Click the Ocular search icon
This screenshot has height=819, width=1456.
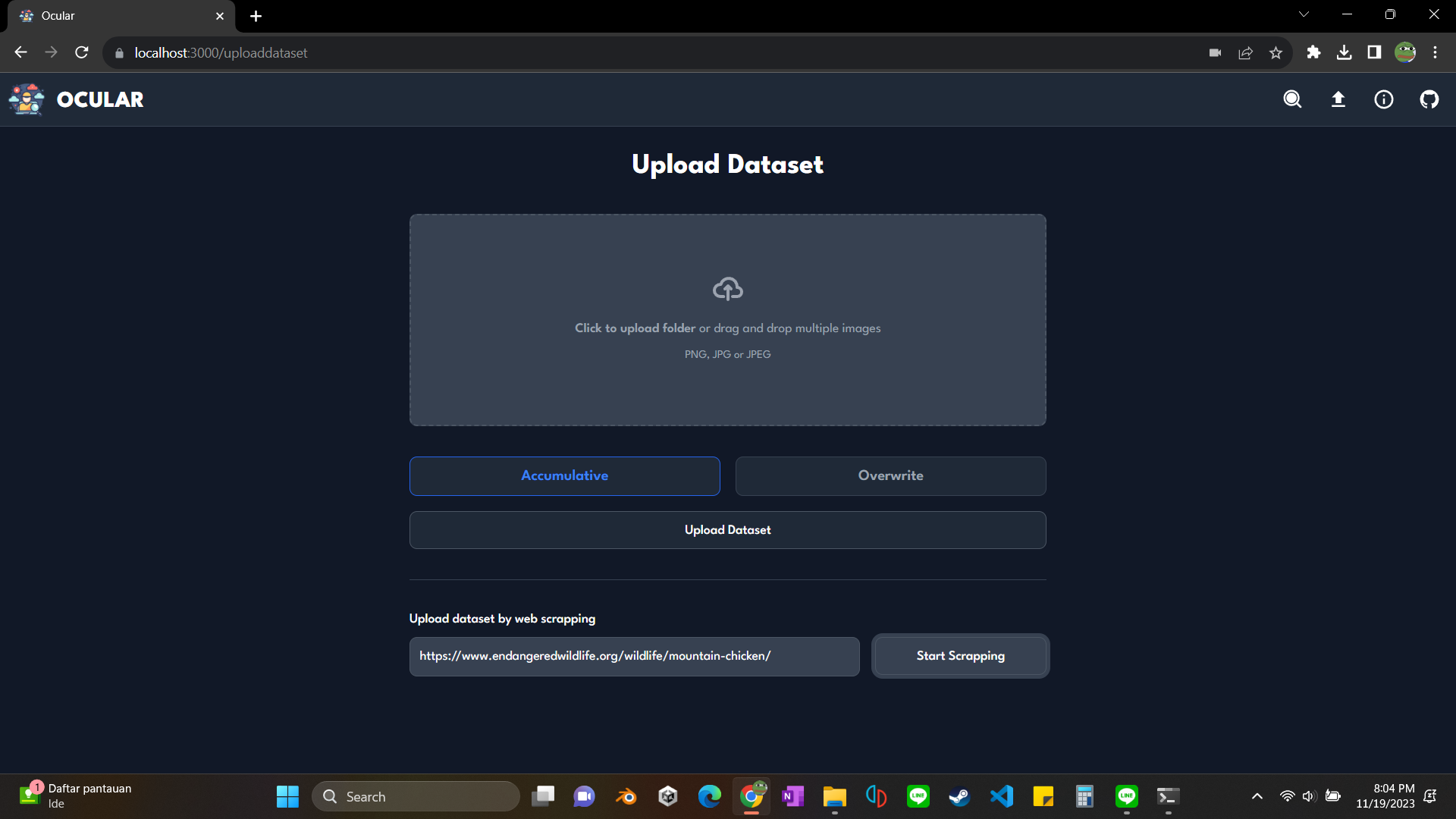[1293, 99]
